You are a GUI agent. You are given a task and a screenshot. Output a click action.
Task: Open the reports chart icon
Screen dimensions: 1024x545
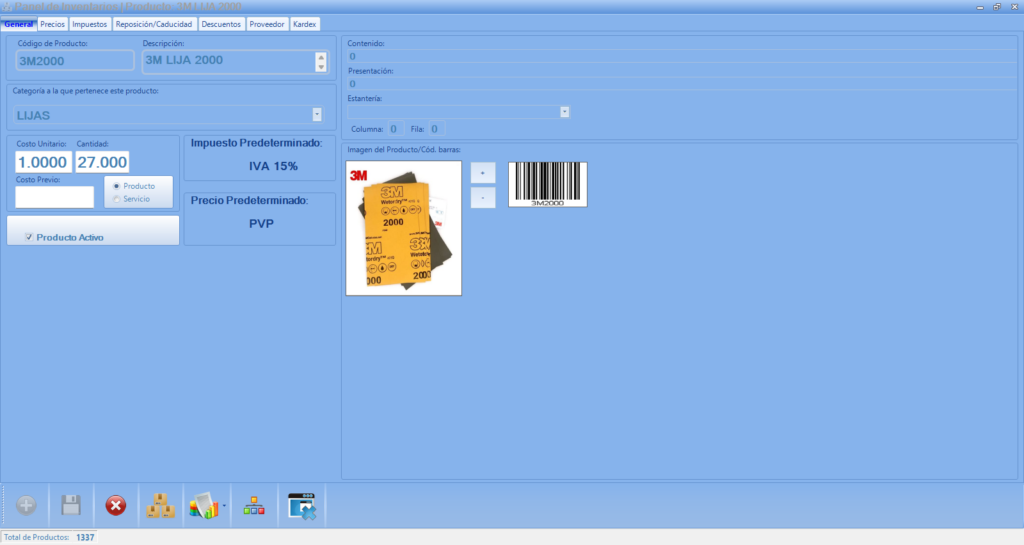click(203, 505)
